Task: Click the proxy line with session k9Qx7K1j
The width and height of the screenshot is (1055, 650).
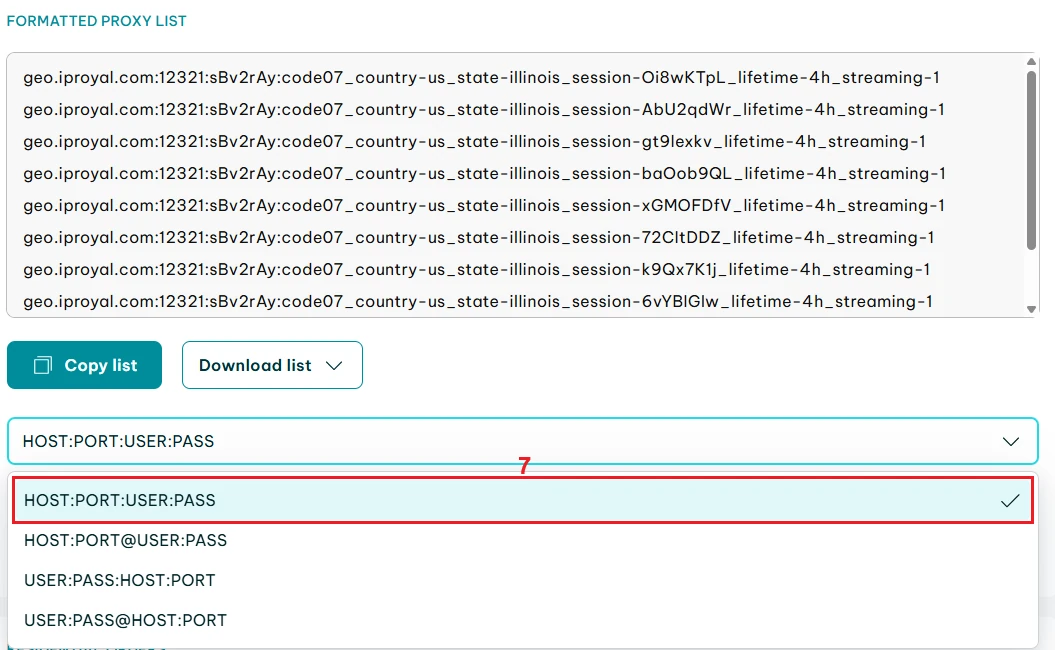Action: pos(477,270)
